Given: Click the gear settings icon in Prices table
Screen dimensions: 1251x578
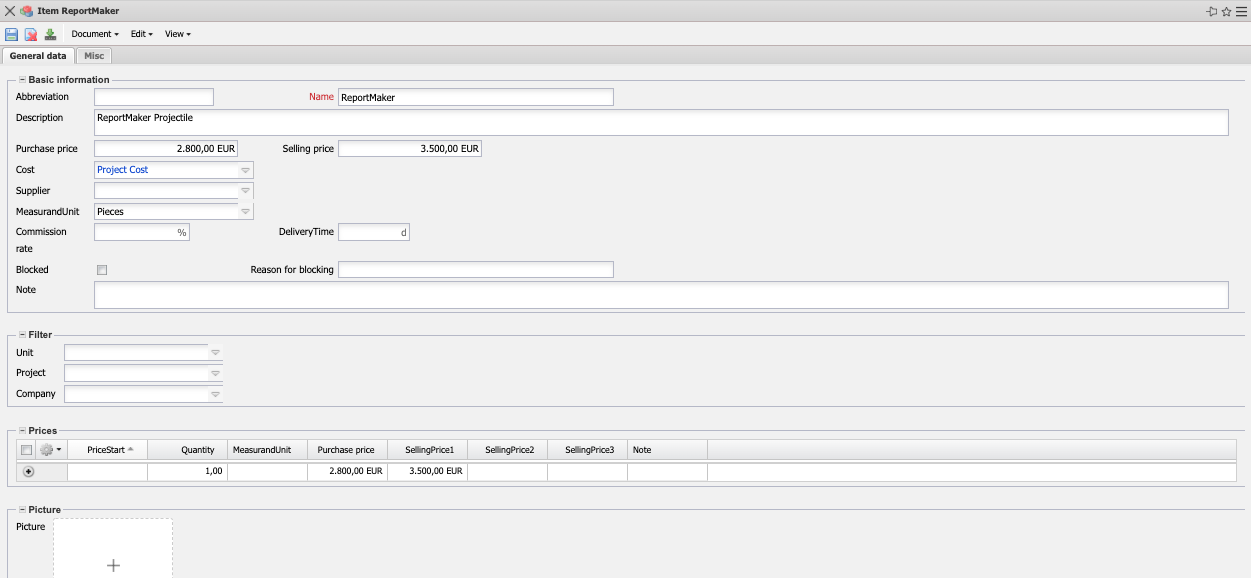Looking at the screenshot, I should (47, 450).
